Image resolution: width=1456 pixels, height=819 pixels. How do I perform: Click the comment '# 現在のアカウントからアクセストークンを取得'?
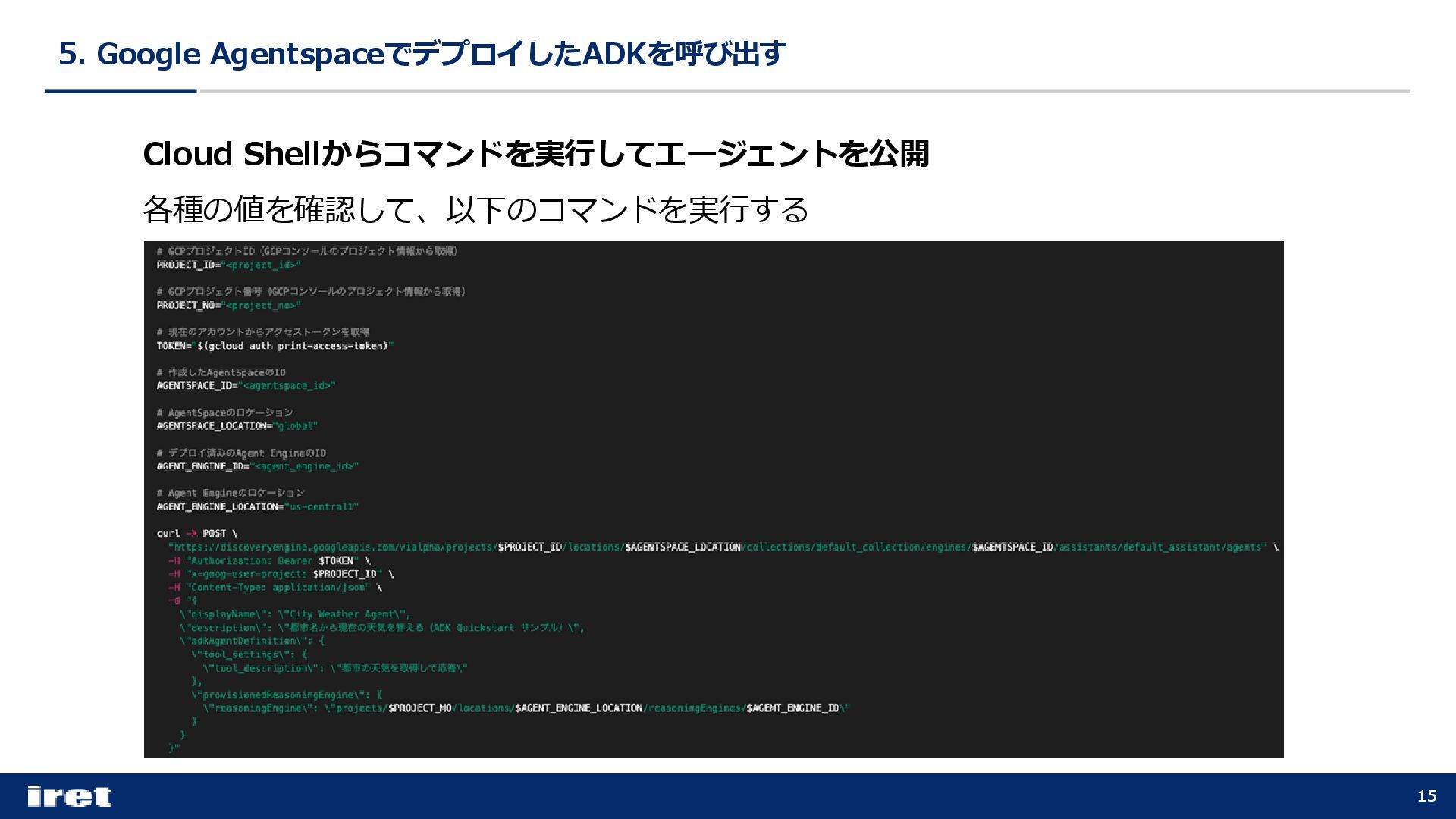[263, 332]
